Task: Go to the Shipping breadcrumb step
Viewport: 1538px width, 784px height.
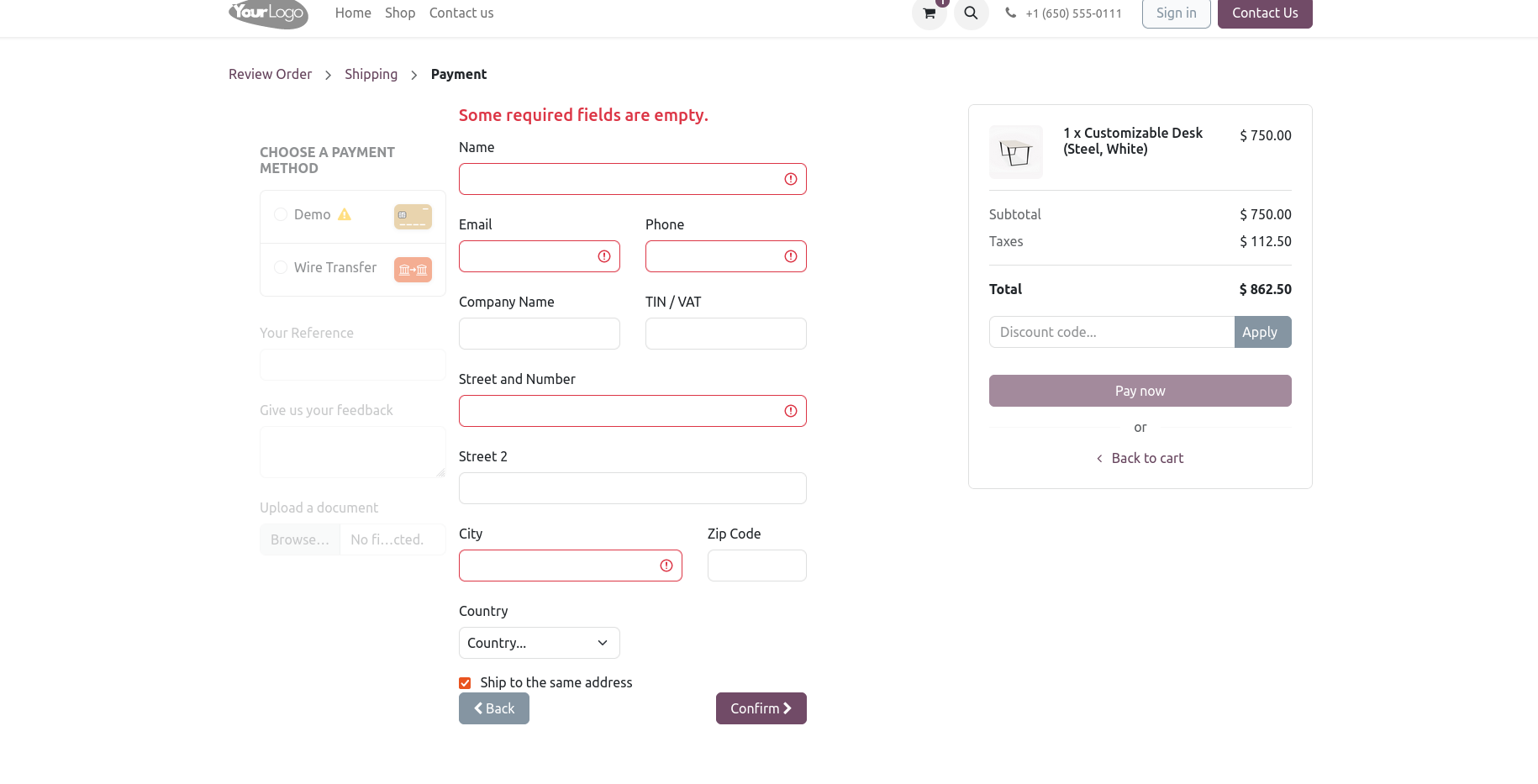Action: click(x=371, y=74)
